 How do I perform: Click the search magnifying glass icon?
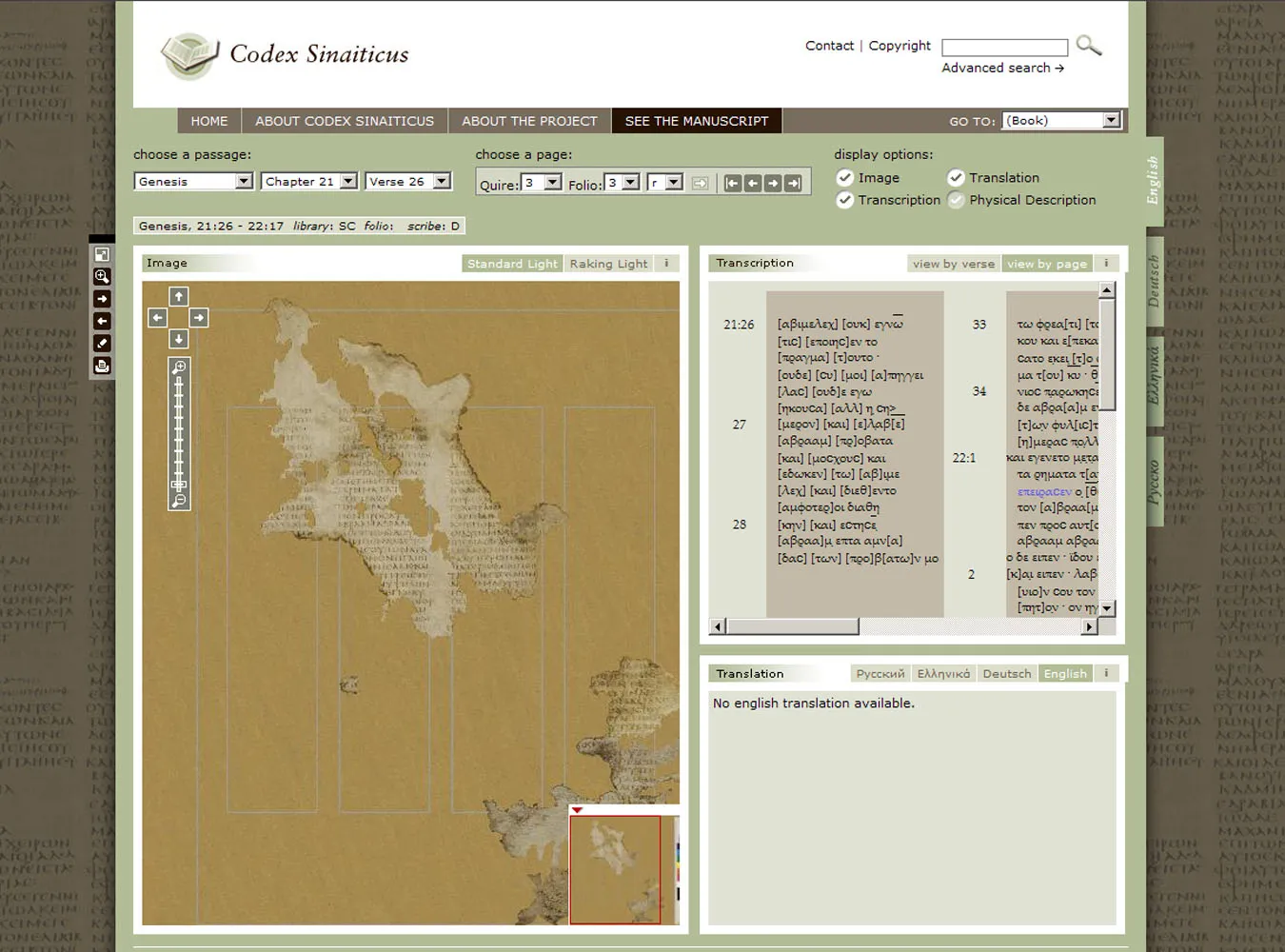coord(1089,46)
